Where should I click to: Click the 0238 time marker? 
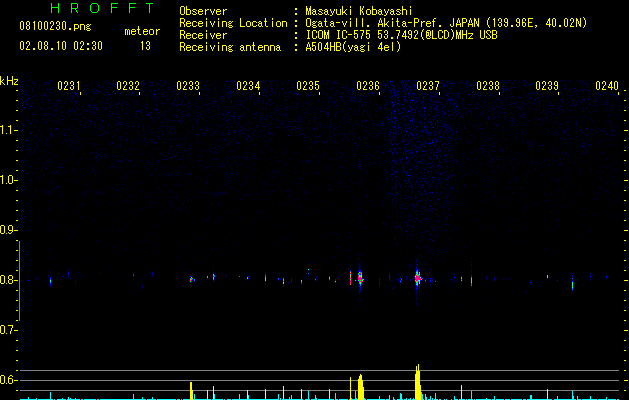pos(488,86)
